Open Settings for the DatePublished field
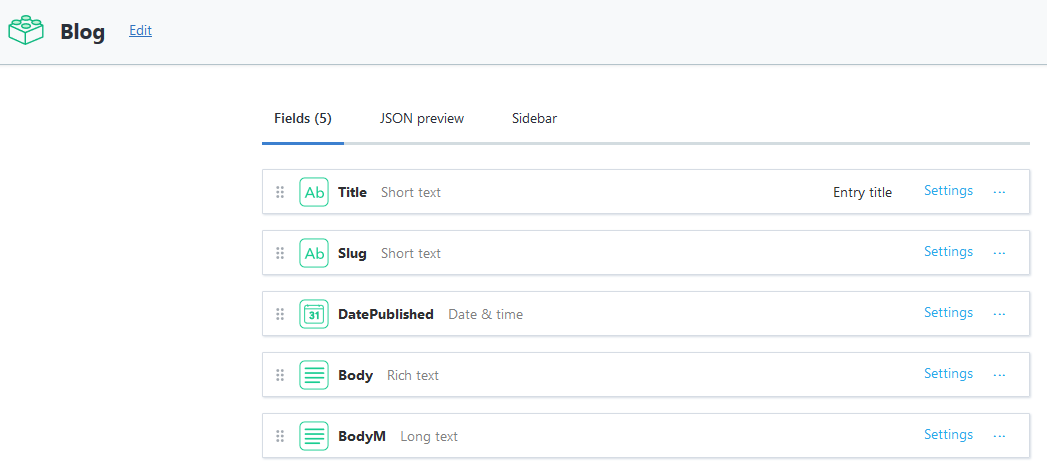 (948, 313)
